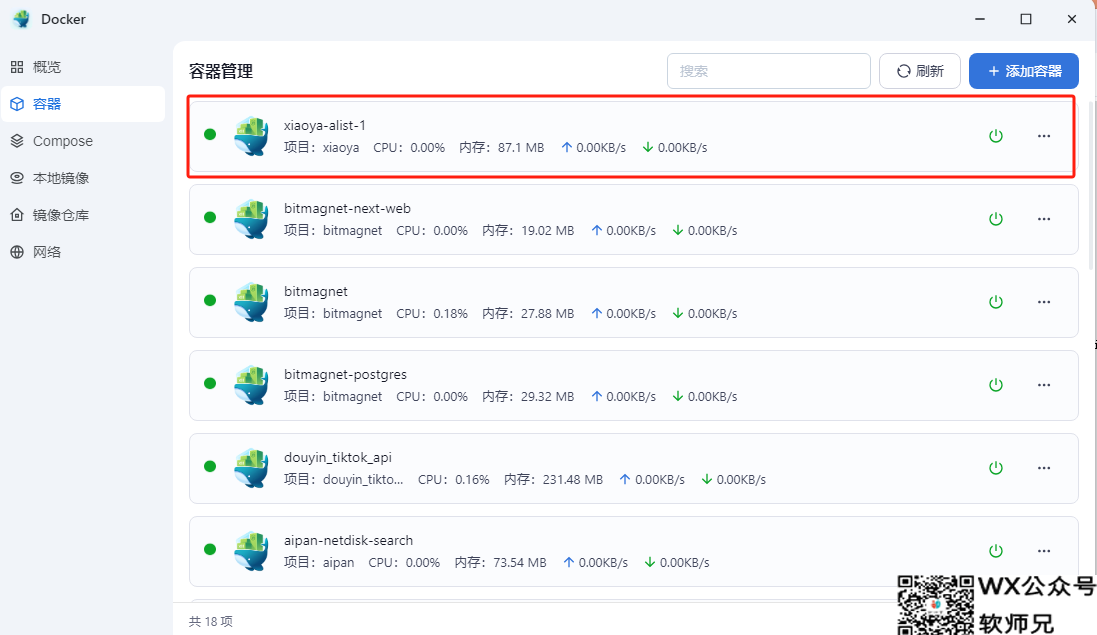This screenshot has height=635, width=1097.
Task: Open more options for xiaoya-alist-1
Action: click(1044, 136)
